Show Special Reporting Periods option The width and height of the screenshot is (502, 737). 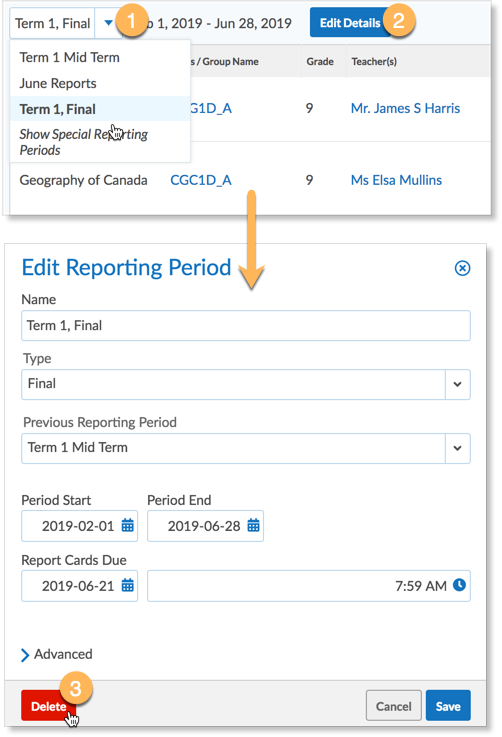[83, 142]
